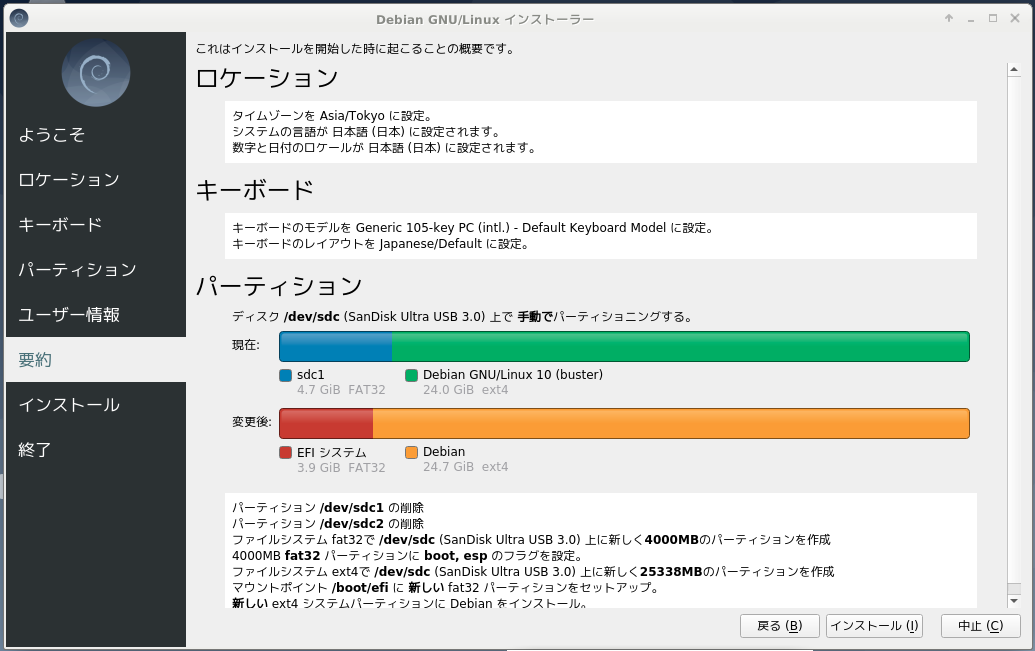1035x651 pixels.
Task: Click the orange Debian legend square
Action: point(411,453)
